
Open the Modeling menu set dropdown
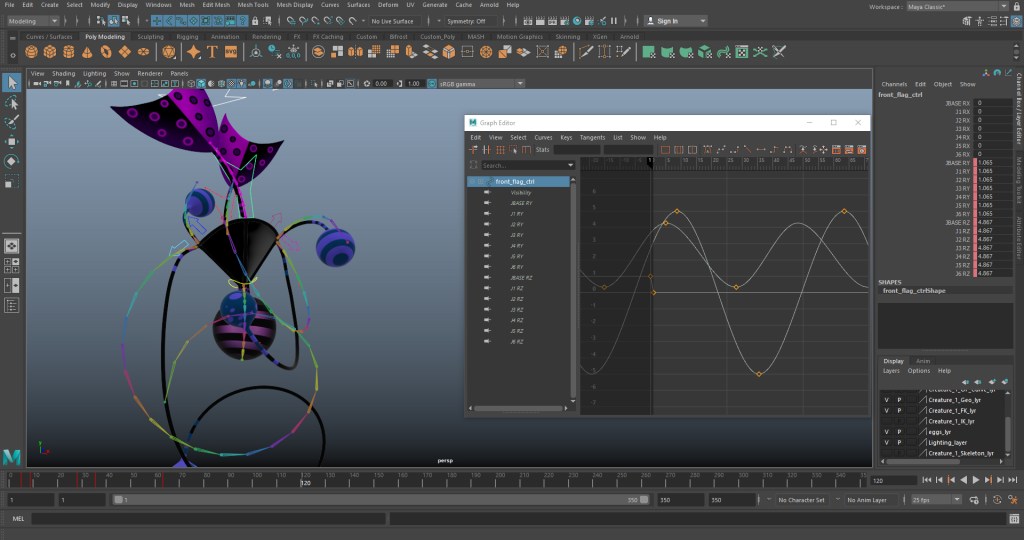click(35, 20)
